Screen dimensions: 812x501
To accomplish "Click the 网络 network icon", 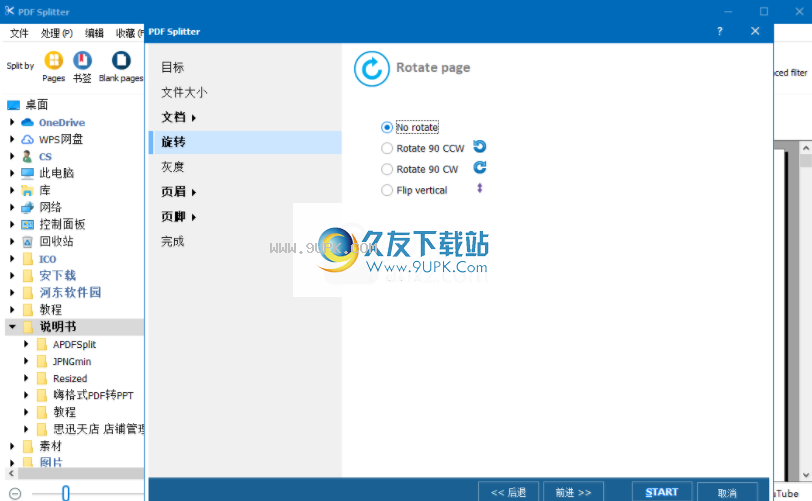I will tap(27, 207).
